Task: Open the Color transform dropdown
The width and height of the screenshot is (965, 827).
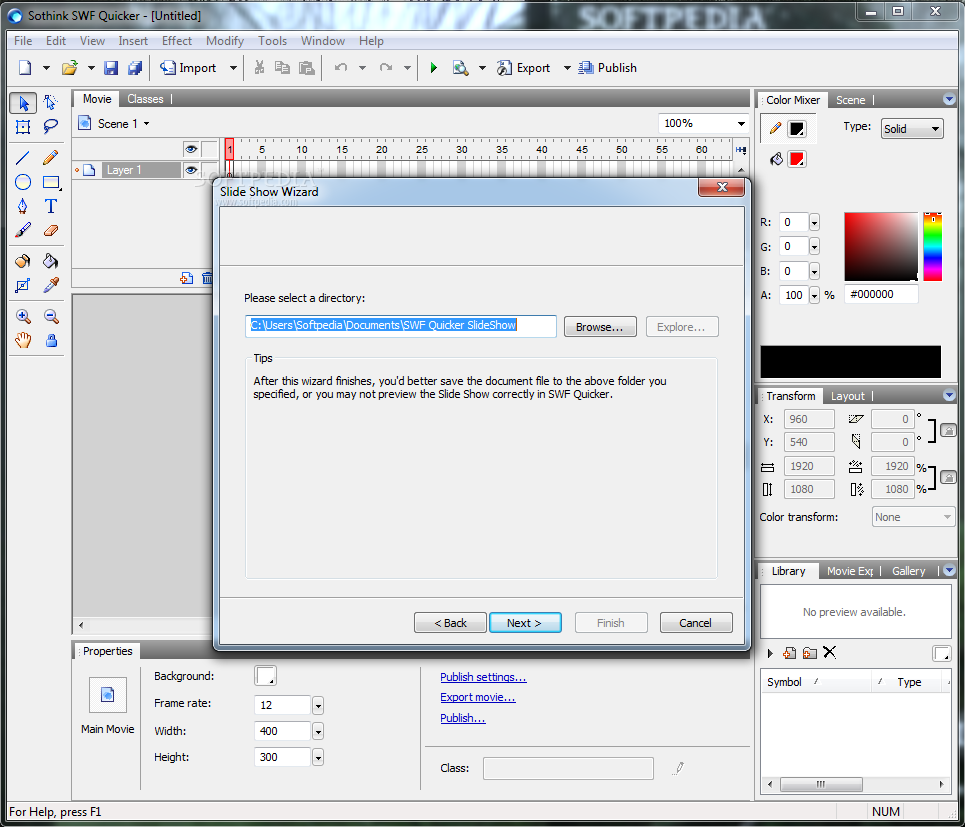Action: click(913, 517)
